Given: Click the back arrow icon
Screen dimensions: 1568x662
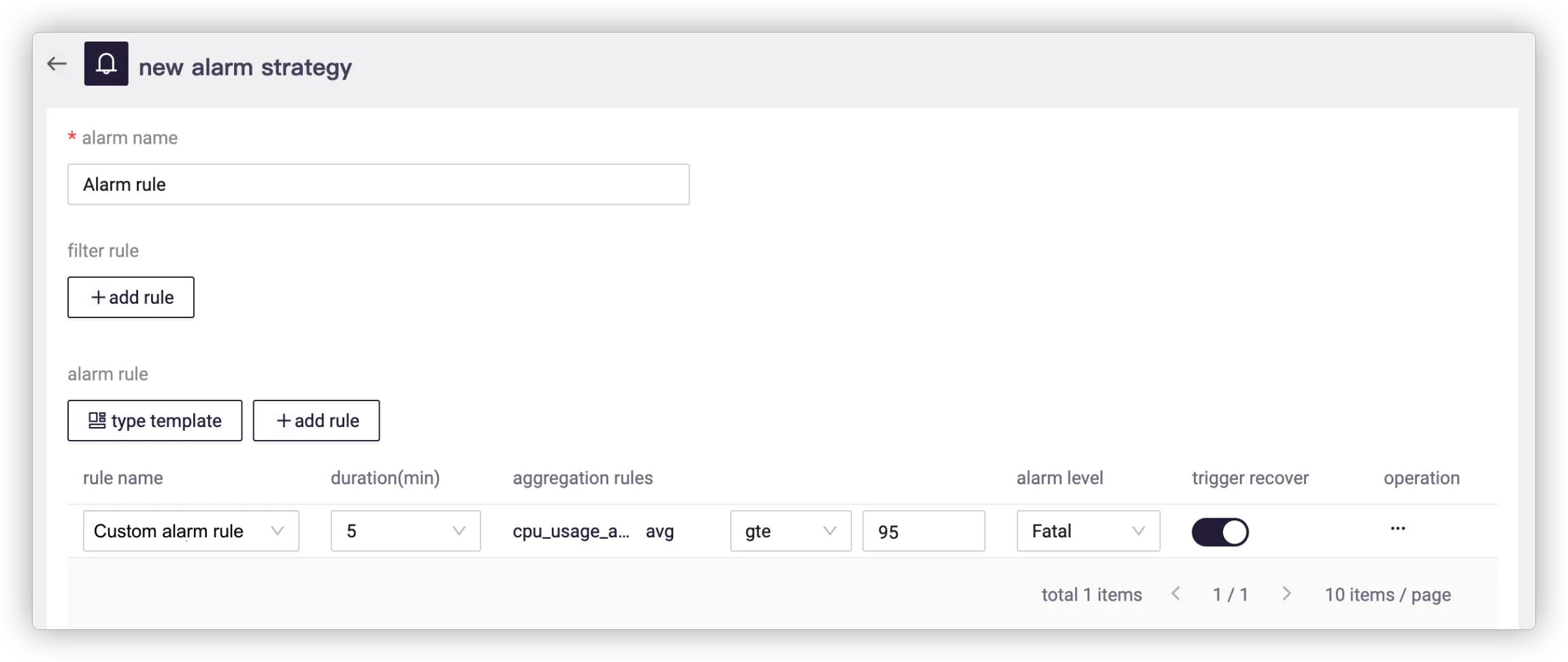Looking at the screenshot, I should (x=57, y=64).
